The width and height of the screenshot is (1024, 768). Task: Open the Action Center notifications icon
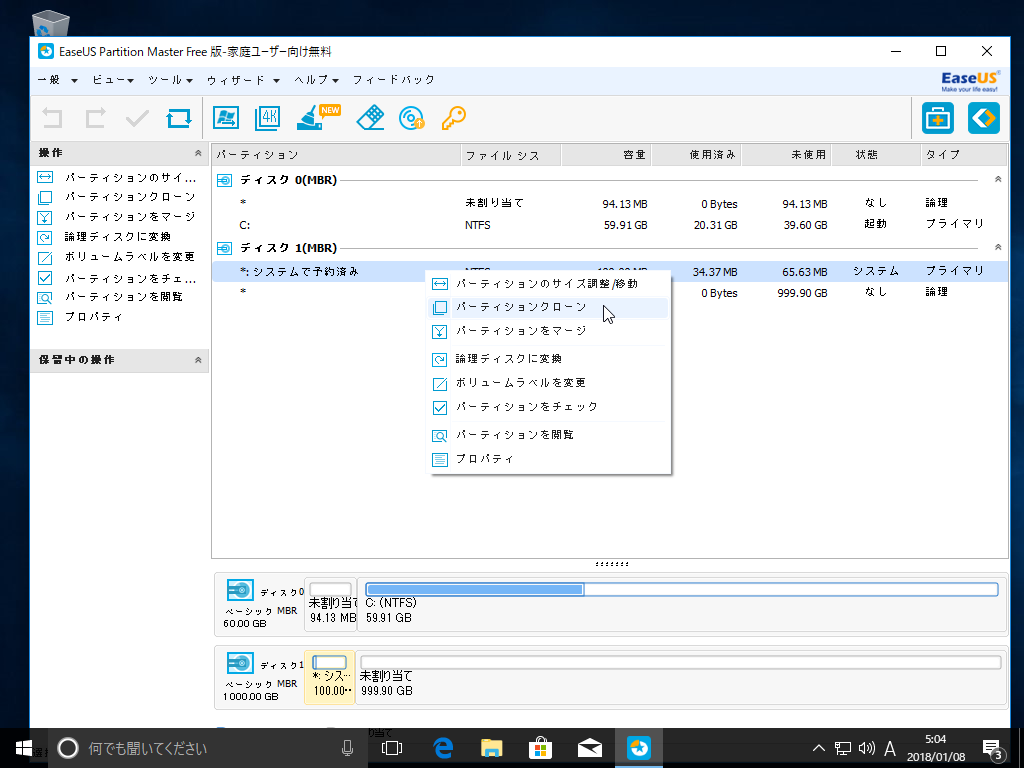993,748
